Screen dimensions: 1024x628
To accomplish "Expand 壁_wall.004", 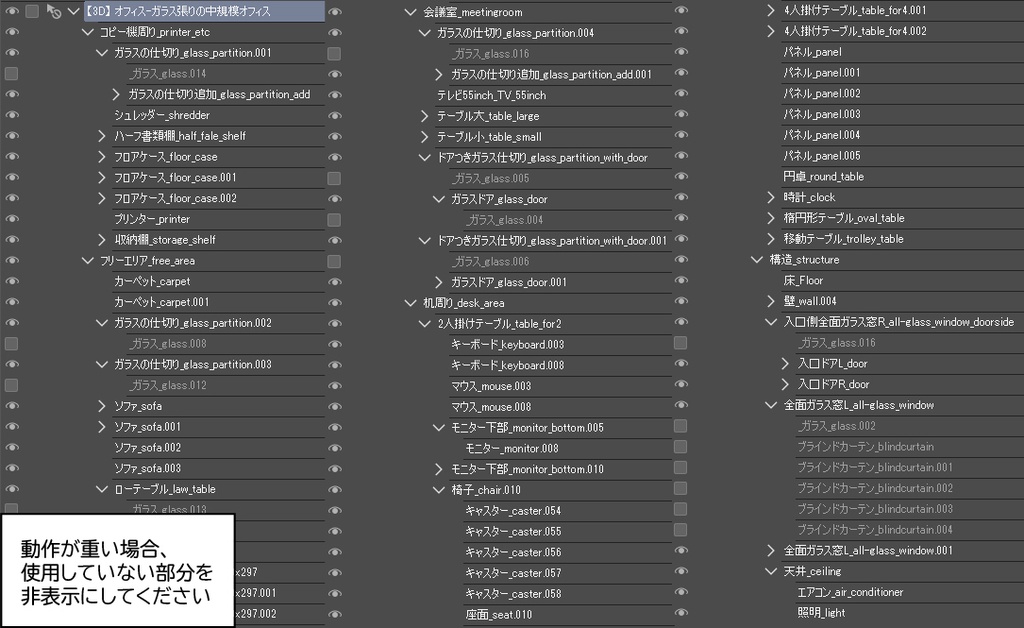I will pyautogui.click(x=771, y=301).
